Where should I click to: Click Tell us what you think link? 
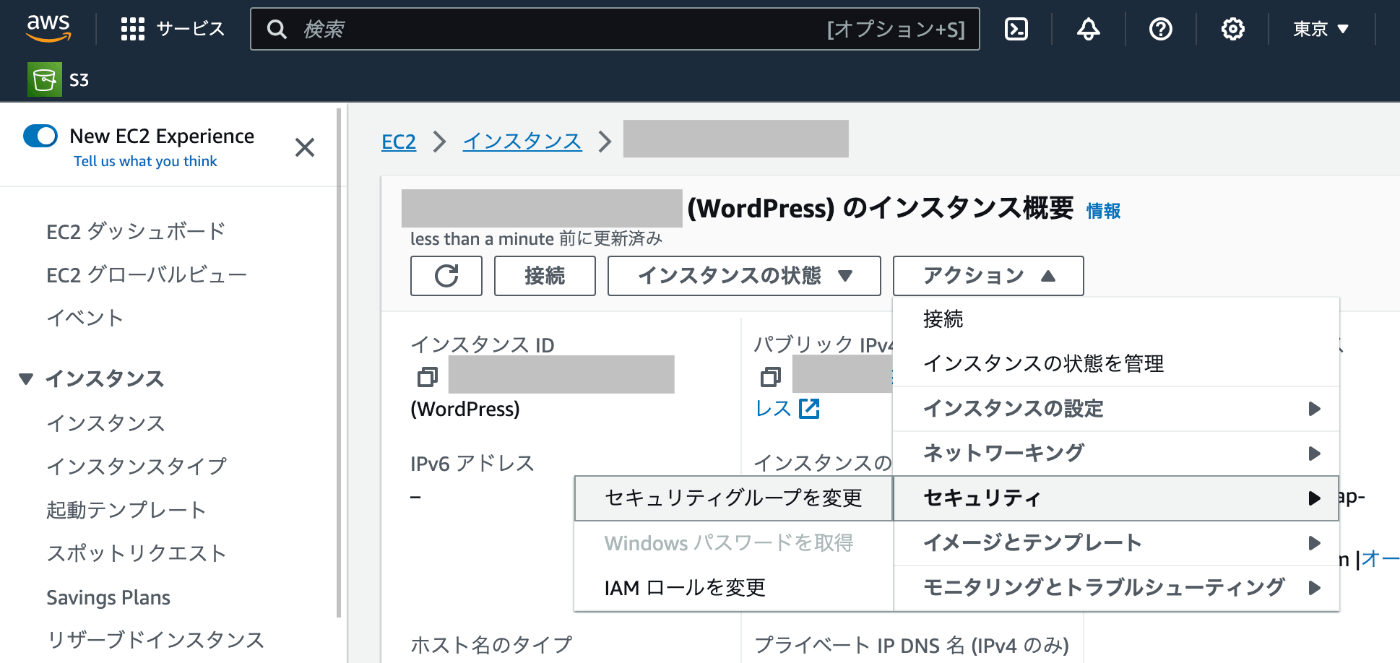tap(145, 161)
